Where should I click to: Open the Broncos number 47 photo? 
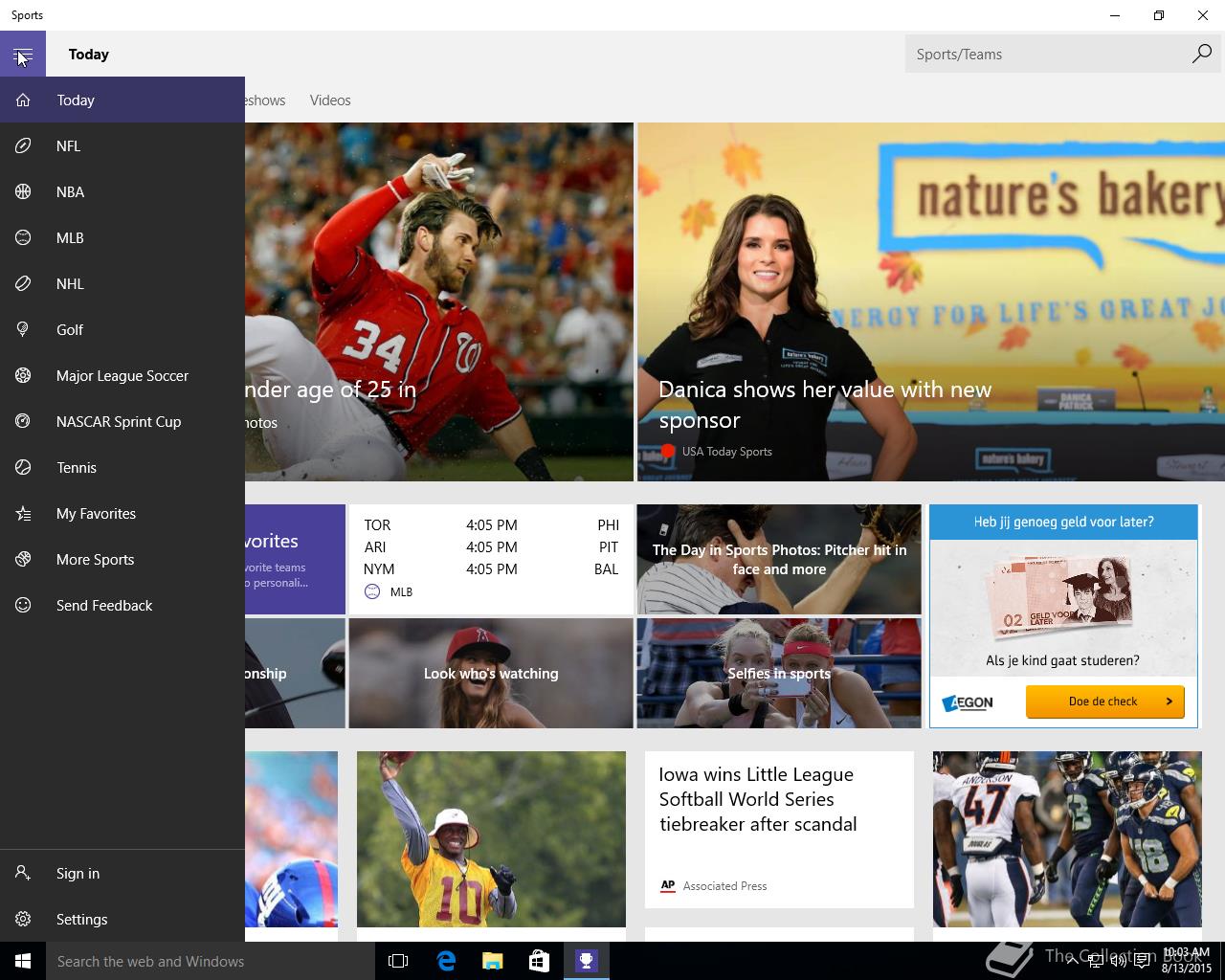(1067, 838)
